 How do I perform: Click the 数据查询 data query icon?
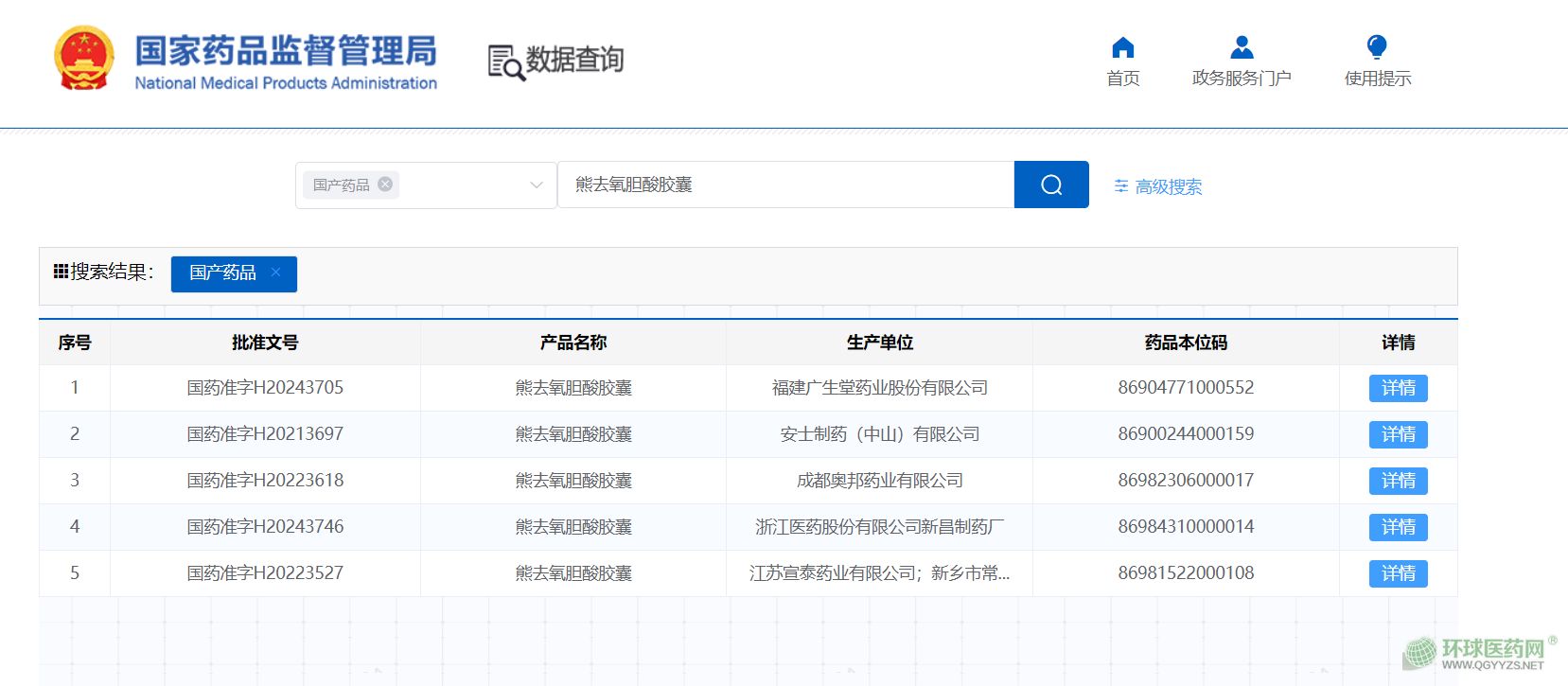(505, 62)
